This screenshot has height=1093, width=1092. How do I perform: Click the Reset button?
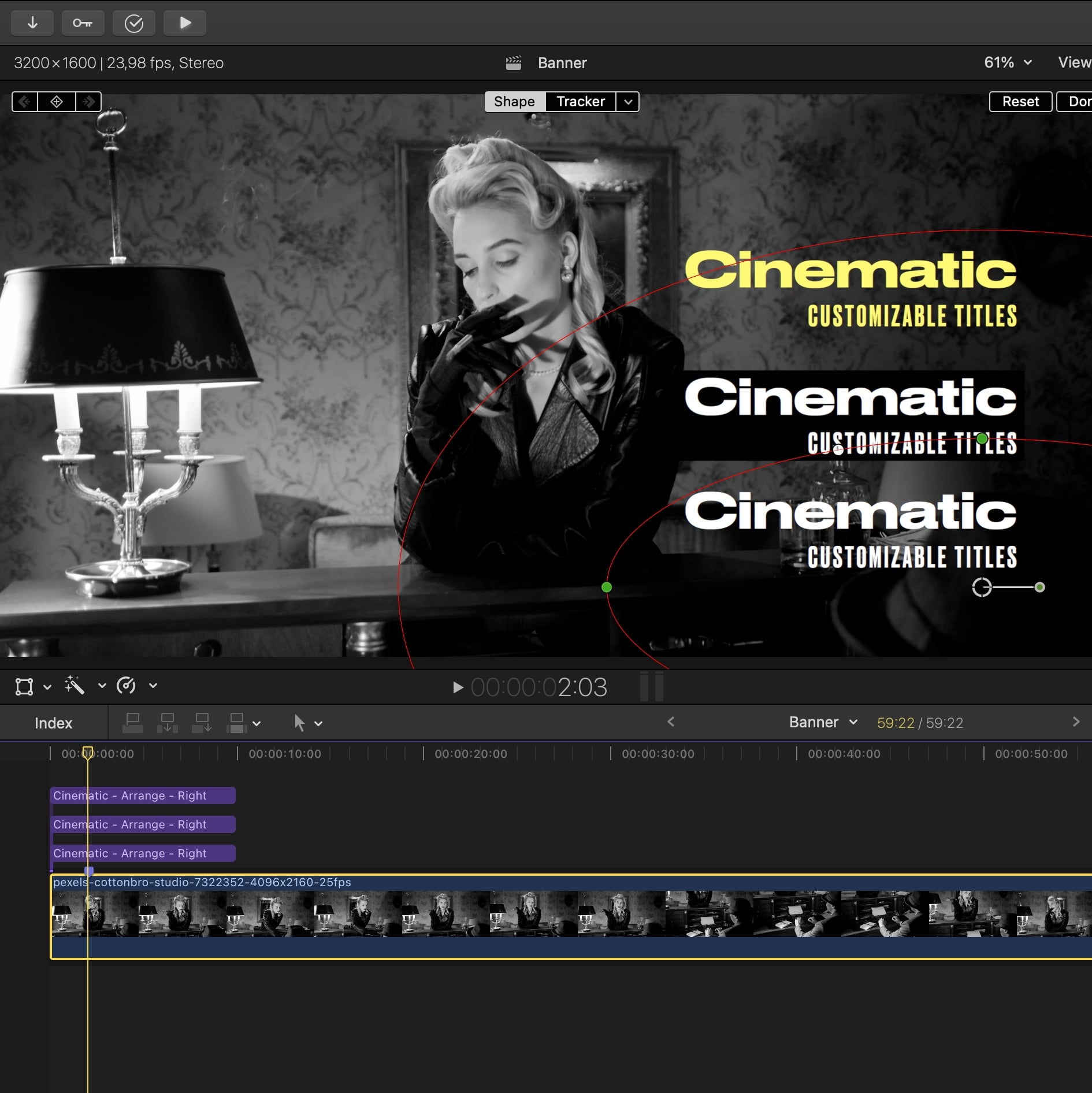click(1020, 102)
